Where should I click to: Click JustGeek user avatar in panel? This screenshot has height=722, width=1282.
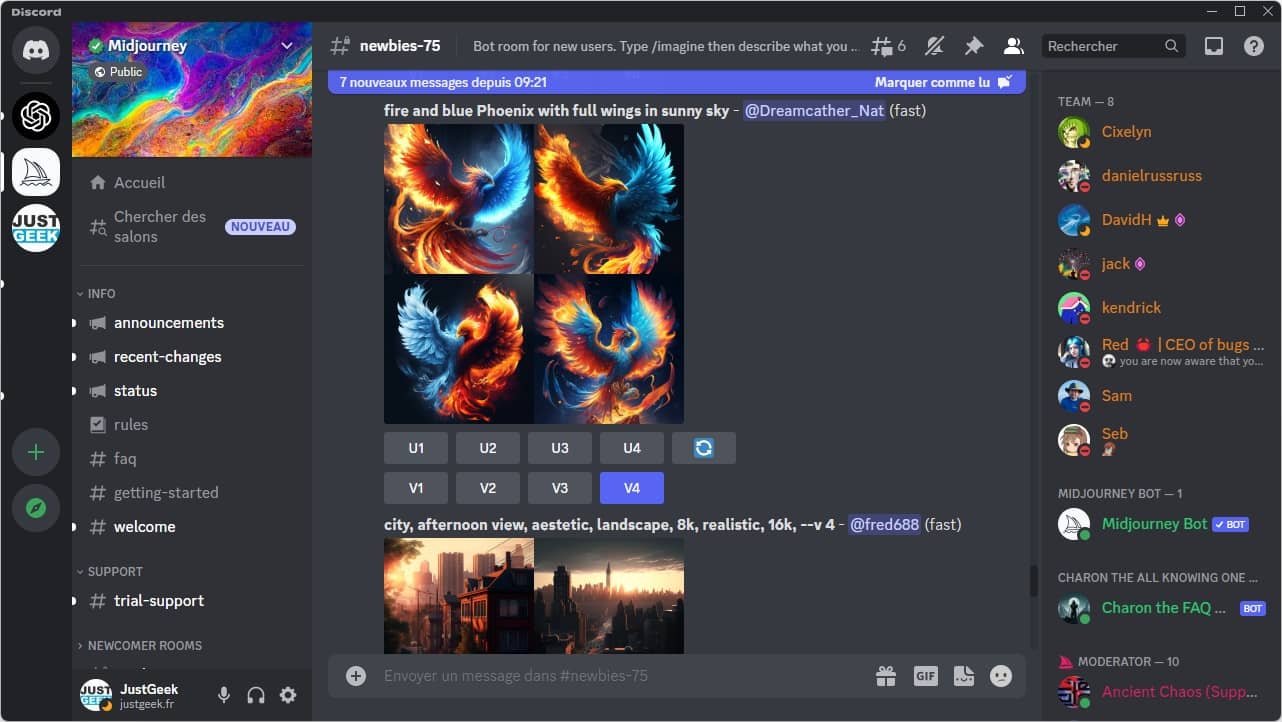tap(96, 695)
